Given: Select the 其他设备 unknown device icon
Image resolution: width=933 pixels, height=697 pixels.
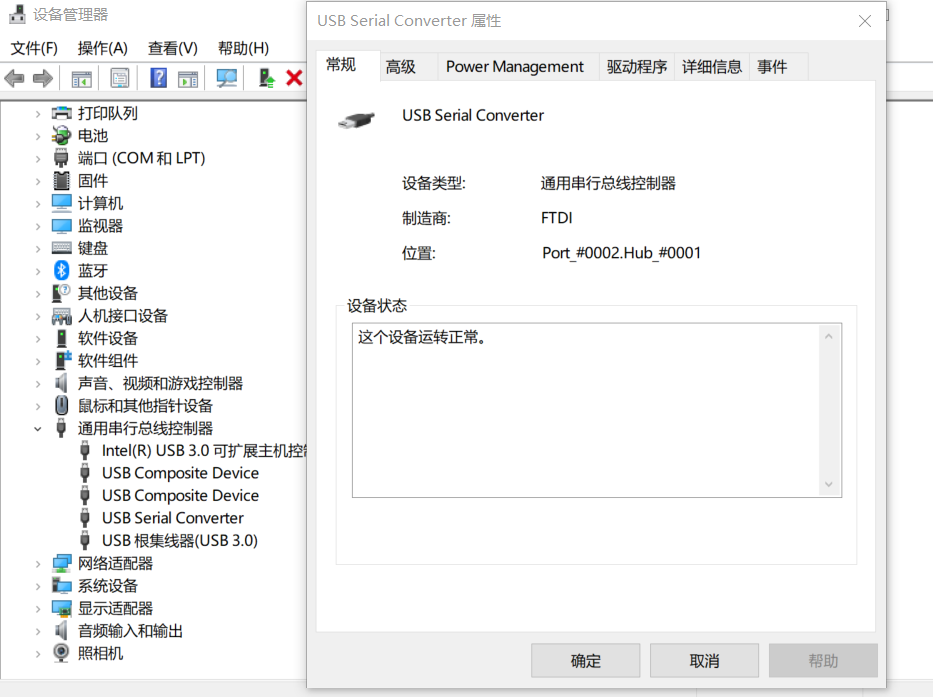Looking at the screenshot, I should pyautogui.click(x=61, y=293).
